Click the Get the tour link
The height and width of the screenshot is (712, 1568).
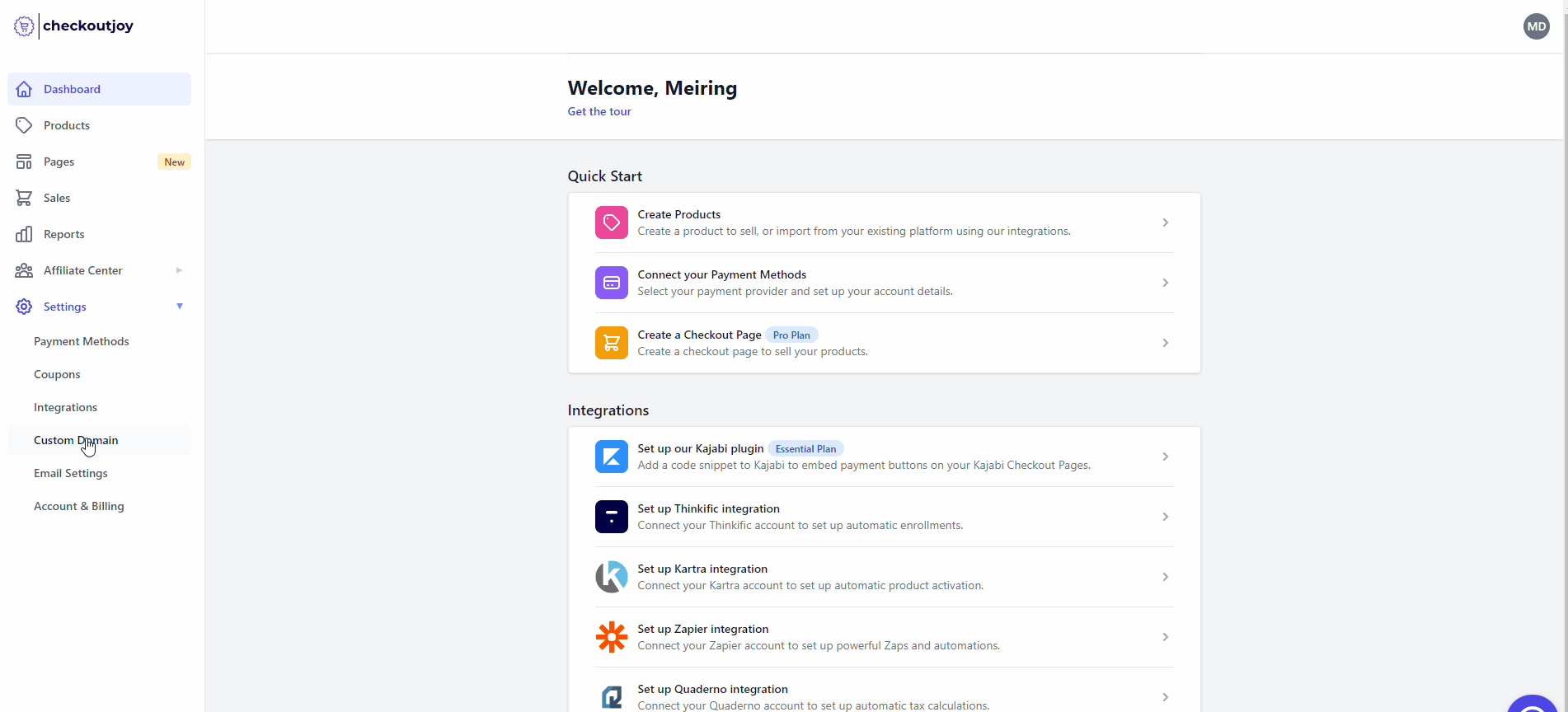(599, 111)
